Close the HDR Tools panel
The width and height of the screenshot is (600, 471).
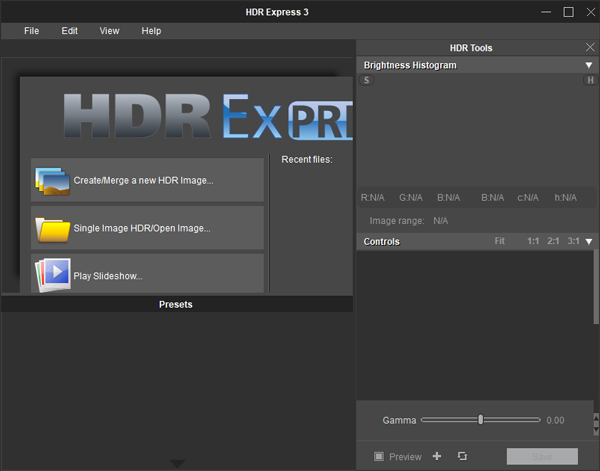click(590, 47)
